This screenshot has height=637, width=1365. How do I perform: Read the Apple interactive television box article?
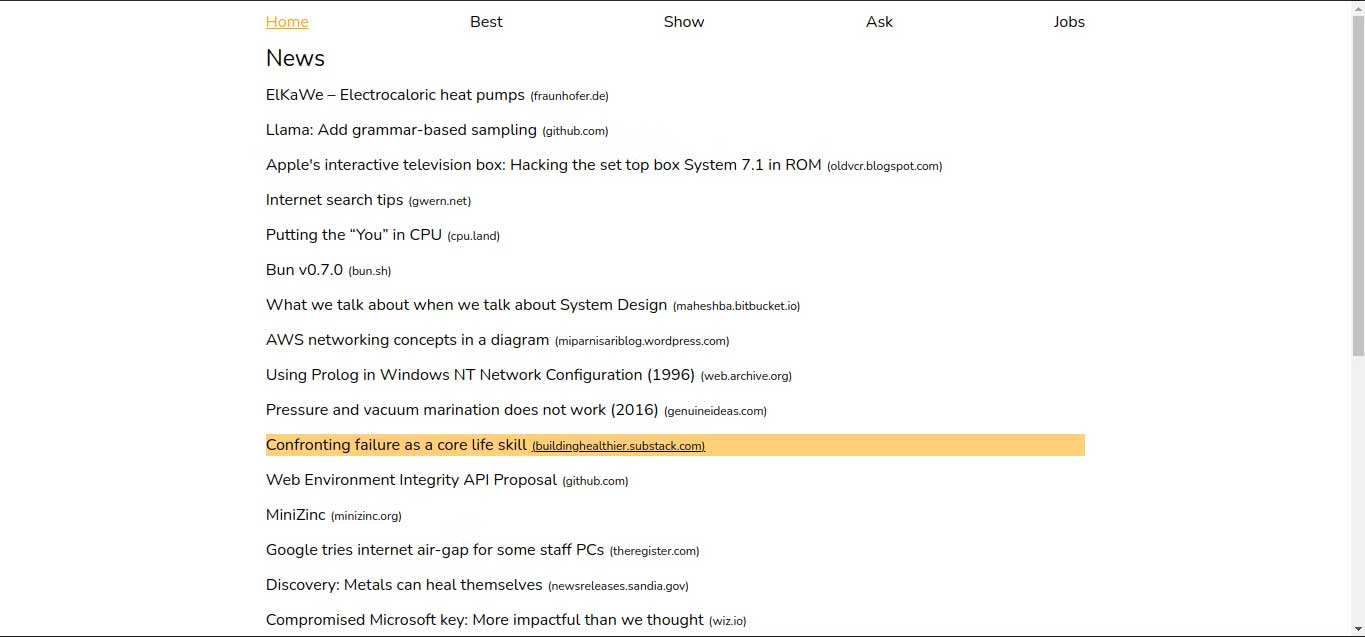tap(543, 165)
